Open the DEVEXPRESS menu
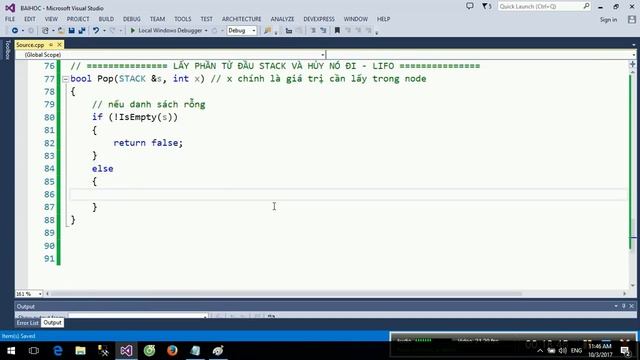Image resolution: width=640 pixels, height=360 pixels. click(x=319, y=19)
